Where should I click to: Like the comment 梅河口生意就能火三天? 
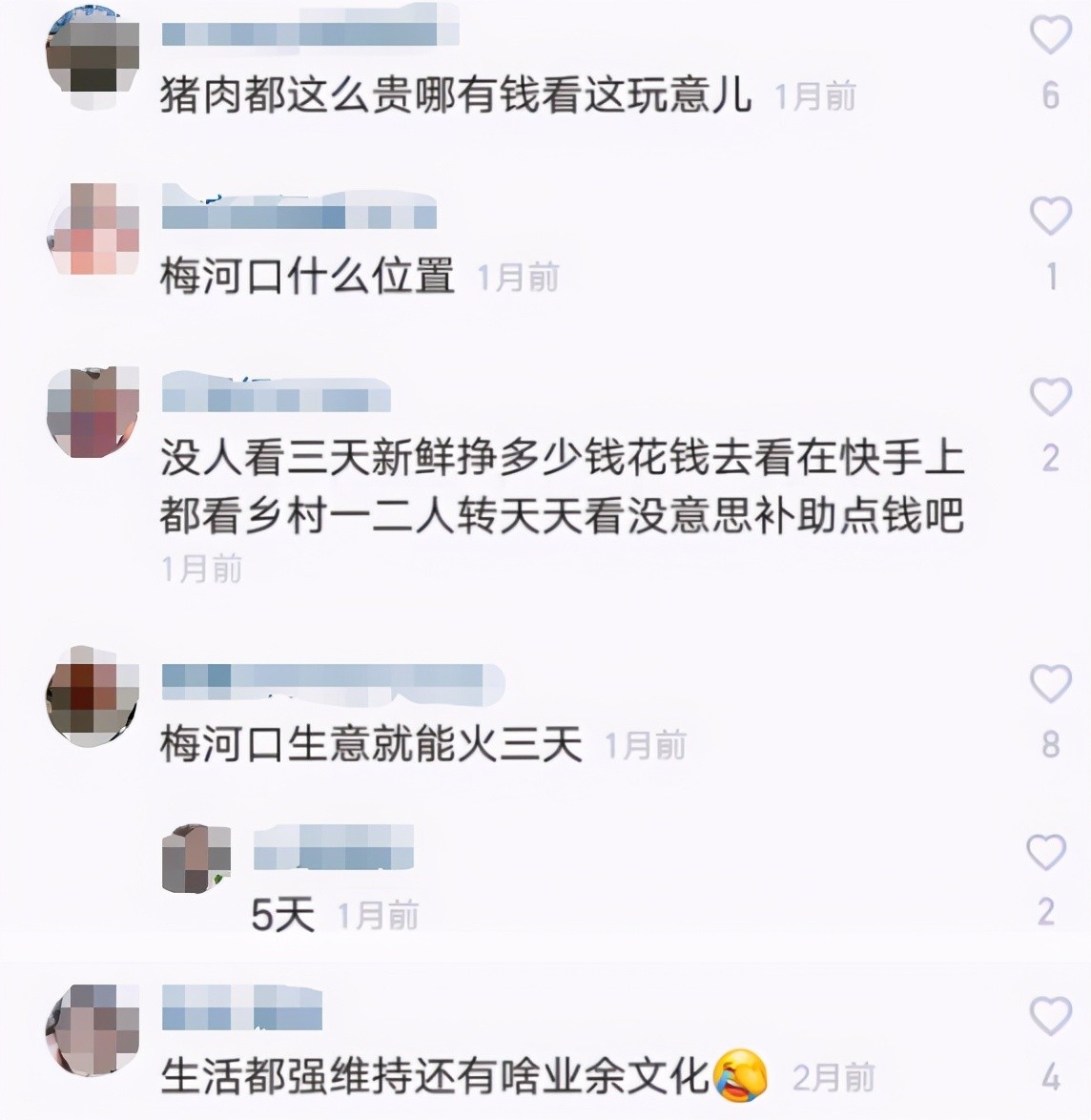[x=1050, y=683]
